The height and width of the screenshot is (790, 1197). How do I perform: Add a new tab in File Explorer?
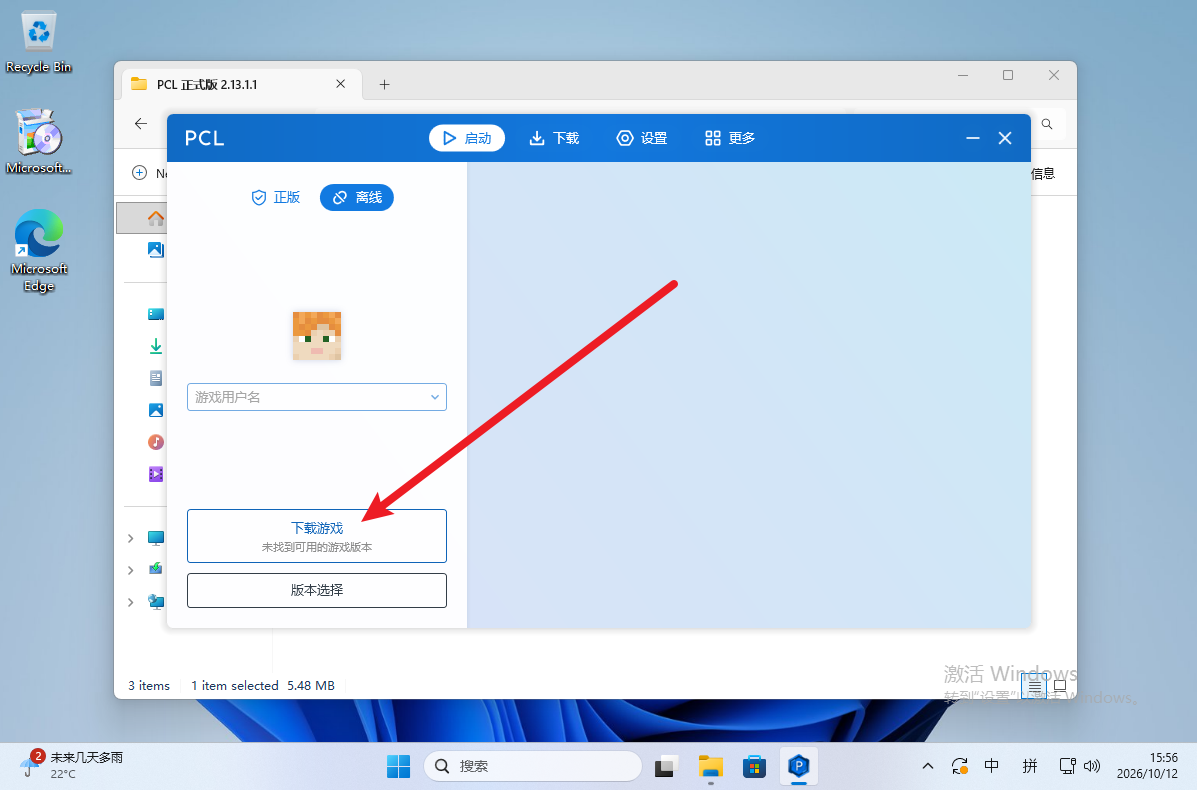[x=385, y=84]
